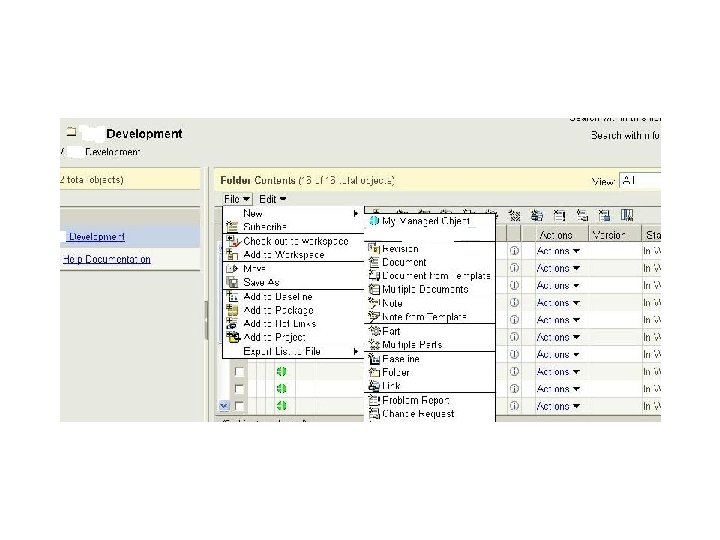This screenshot has width=720, height=540.
Task: Click Subscribe in the File menu
Action: [x=265, y=227]
